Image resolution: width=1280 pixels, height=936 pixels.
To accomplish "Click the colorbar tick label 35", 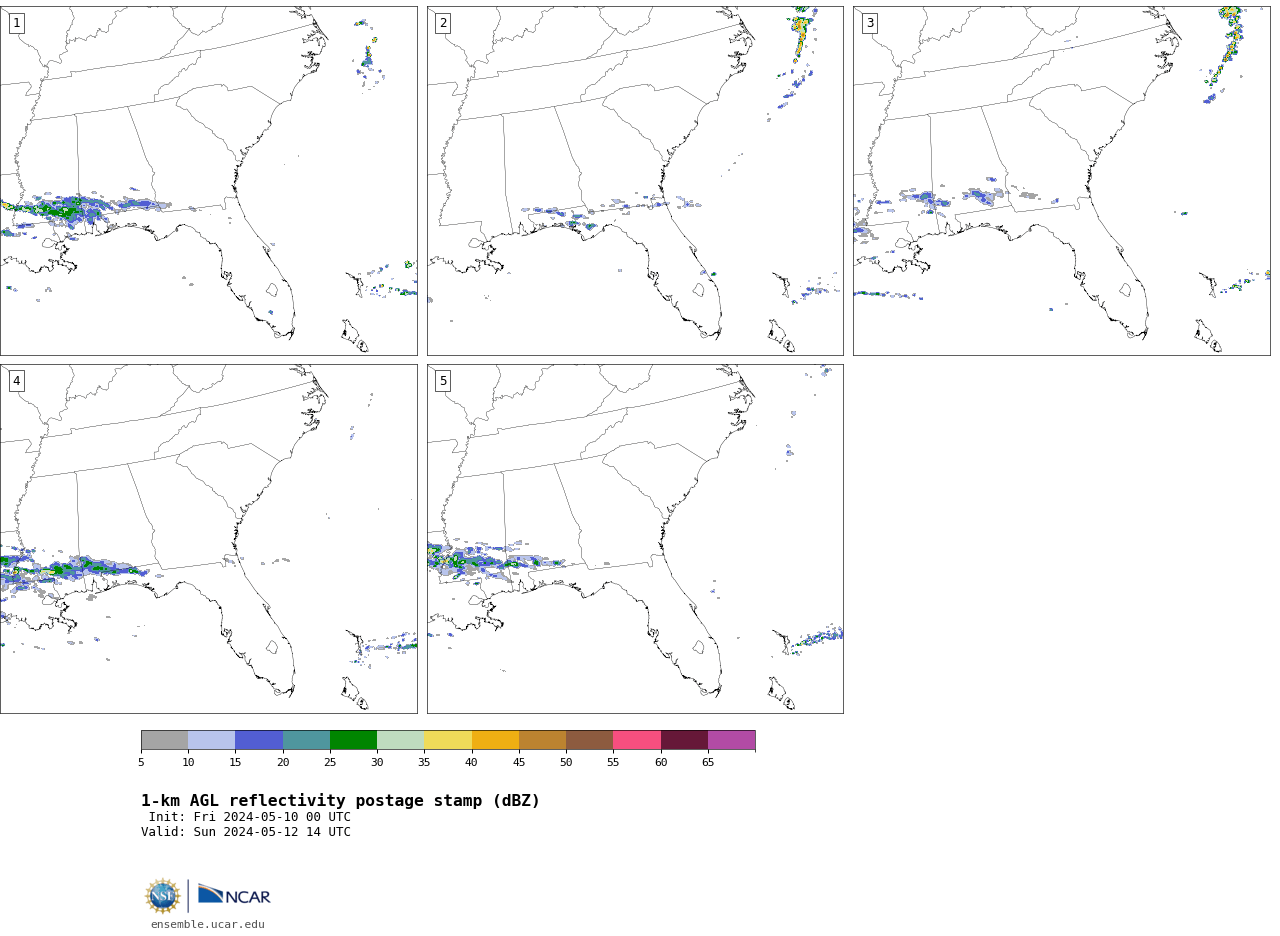I will pyautogui.click(x=424, y=763).
